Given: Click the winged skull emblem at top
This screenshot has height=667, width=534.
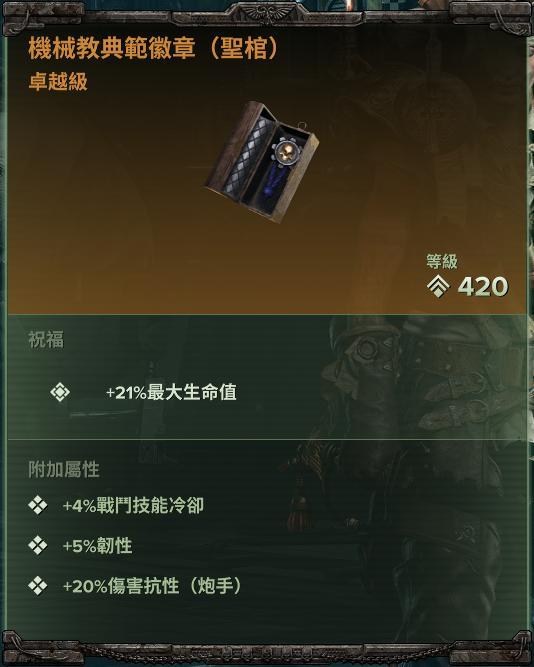Looking at the screenshot, I should tap(267, 11).
